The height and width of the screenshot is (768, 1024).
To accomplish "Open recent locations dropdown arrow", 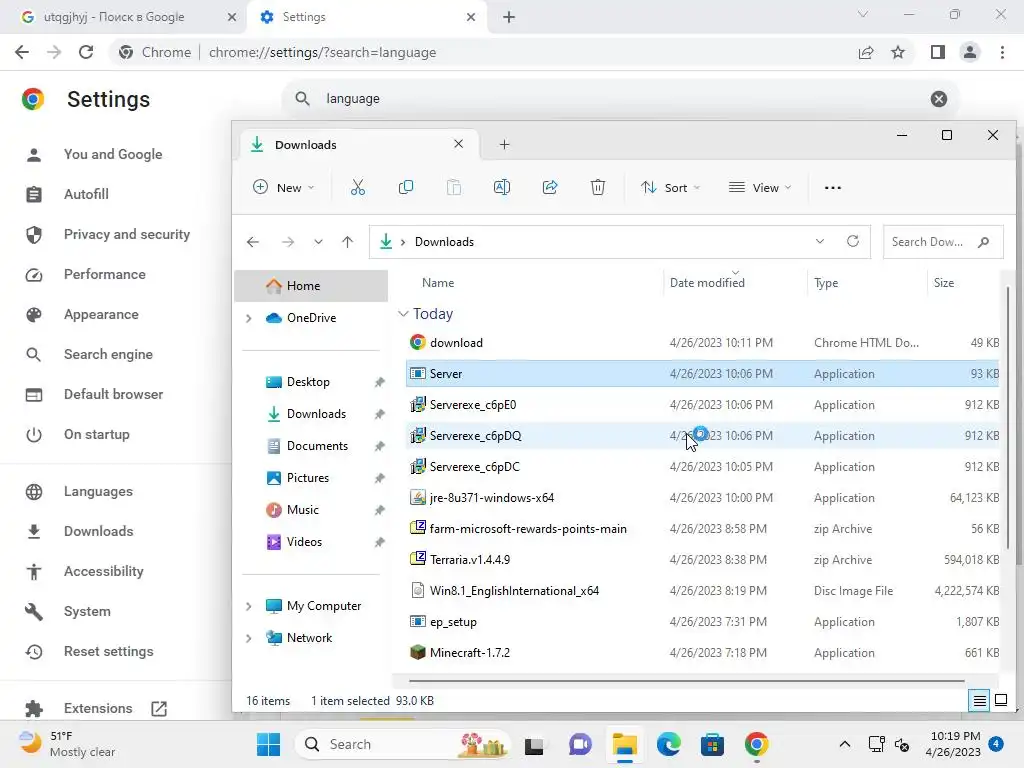I will pos(318,242).
